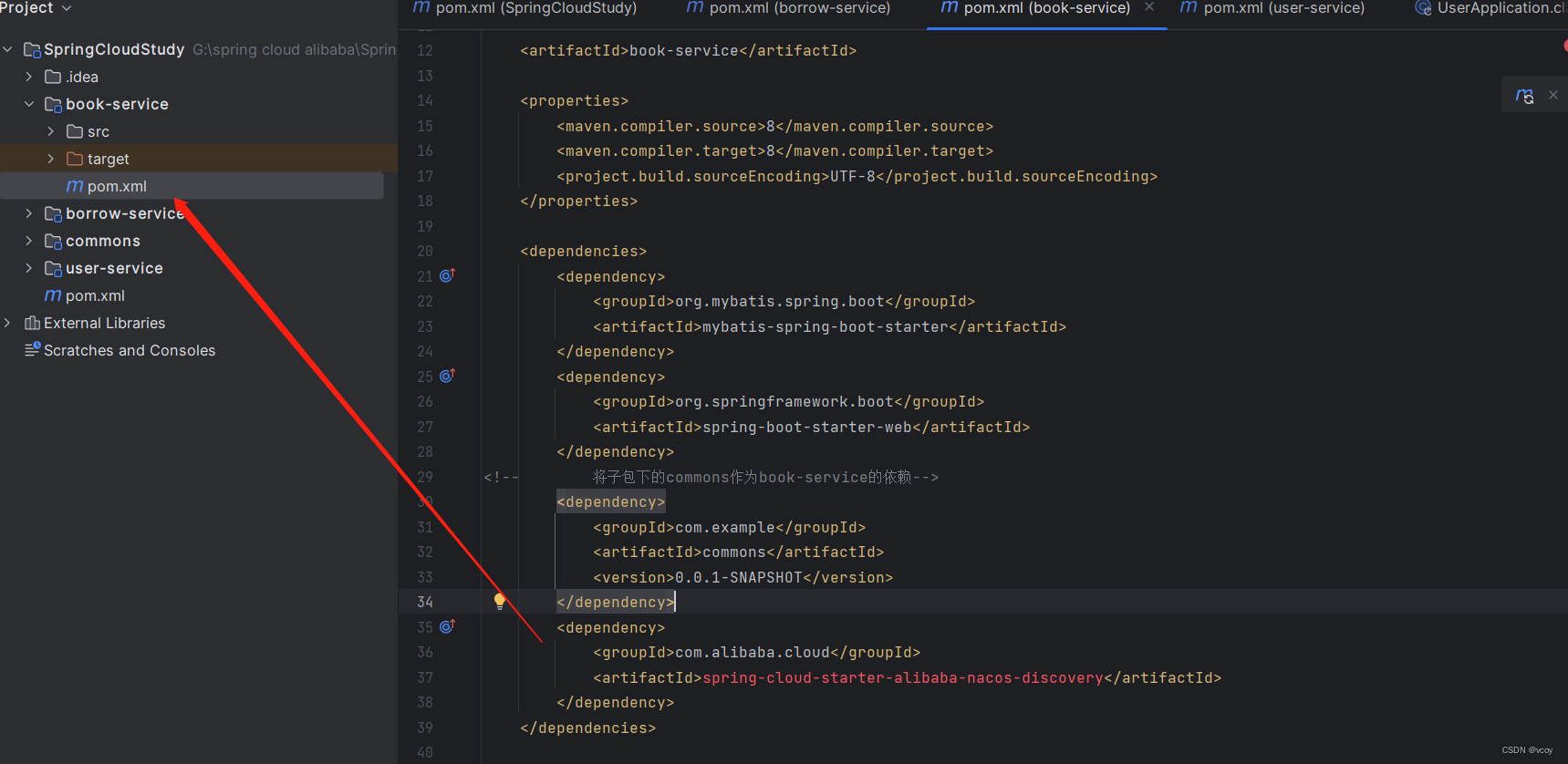Click the 0.0.1-SNAPSHOT version text
Viewport: 1568px width, 764px height.
click(739, 577)
